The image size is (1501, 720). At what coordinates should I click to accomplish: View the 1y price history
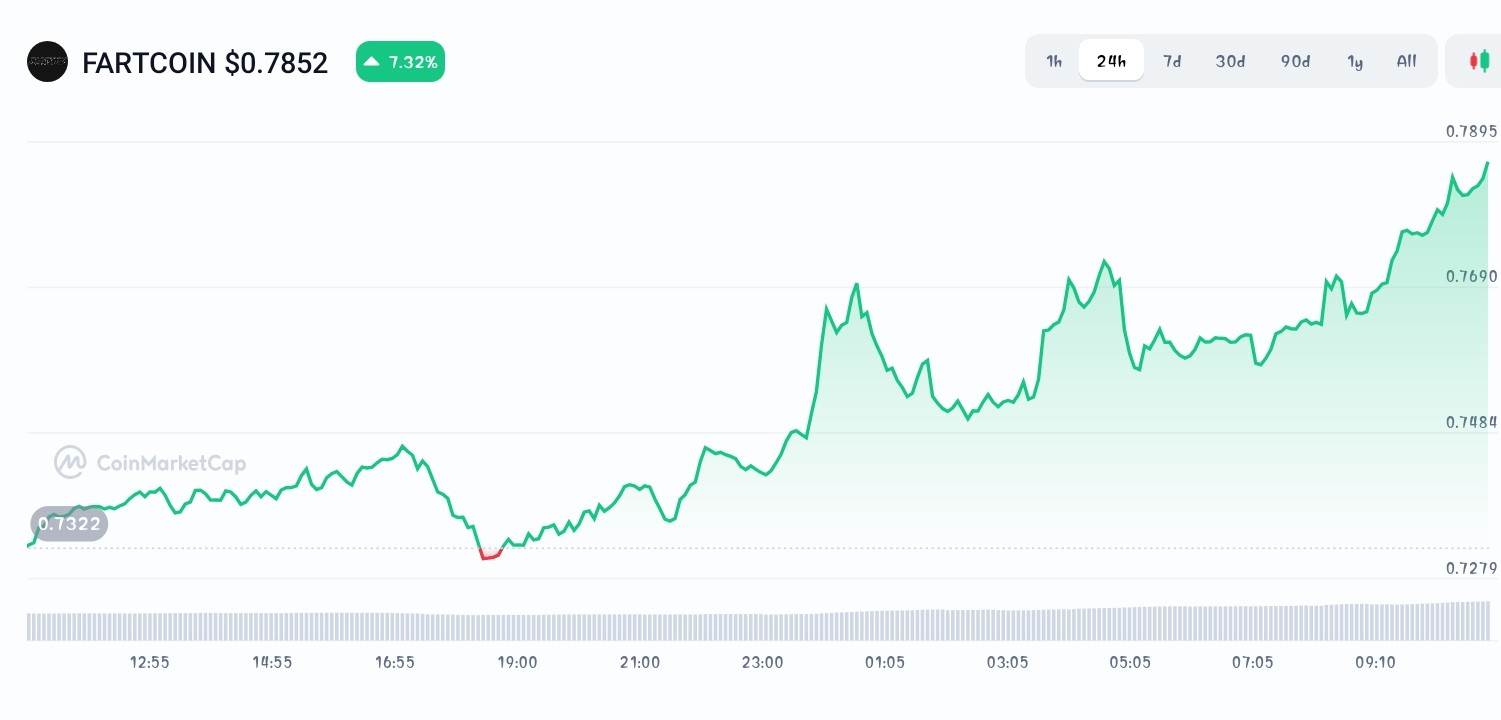(x=1356, y=61)
